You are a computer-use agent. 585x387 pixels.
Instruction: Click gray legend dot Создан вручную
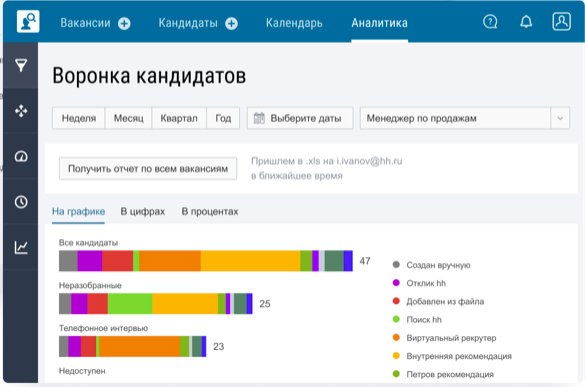[x=396, y=265]
